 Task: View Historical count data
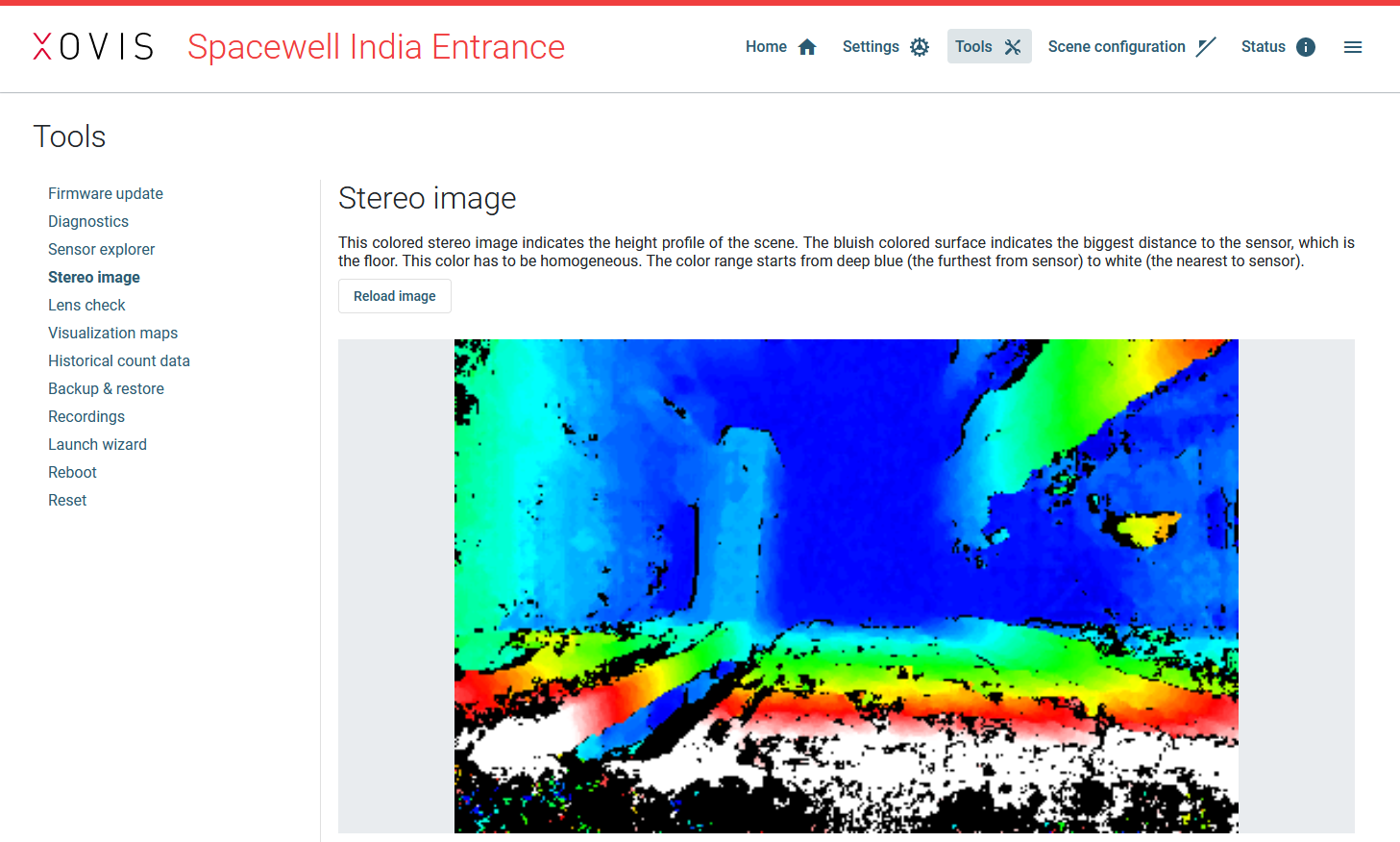coord(119,360)
